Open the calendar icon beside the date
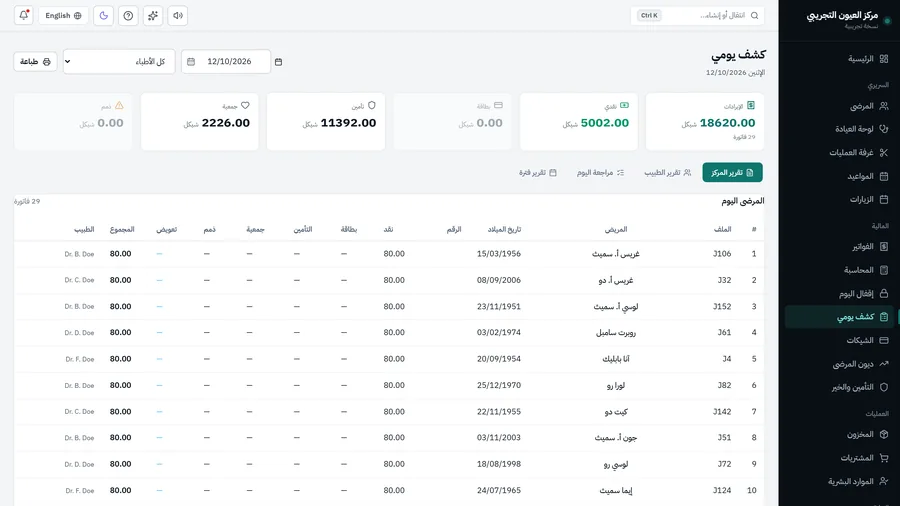900x506 pixels. click(x=278, y=61)
